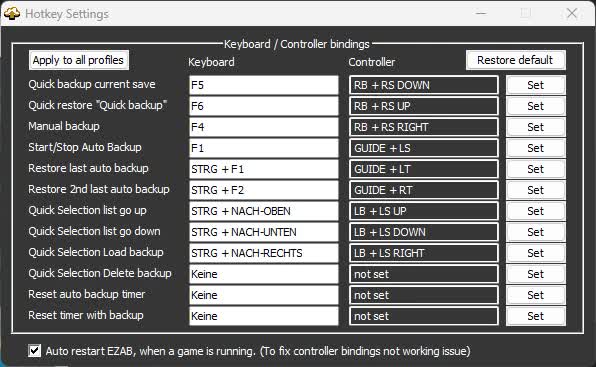The height and width of the screenshot is (367, 596).
Task: Click Set for Restore last auto backup
Action: point(536,169)
